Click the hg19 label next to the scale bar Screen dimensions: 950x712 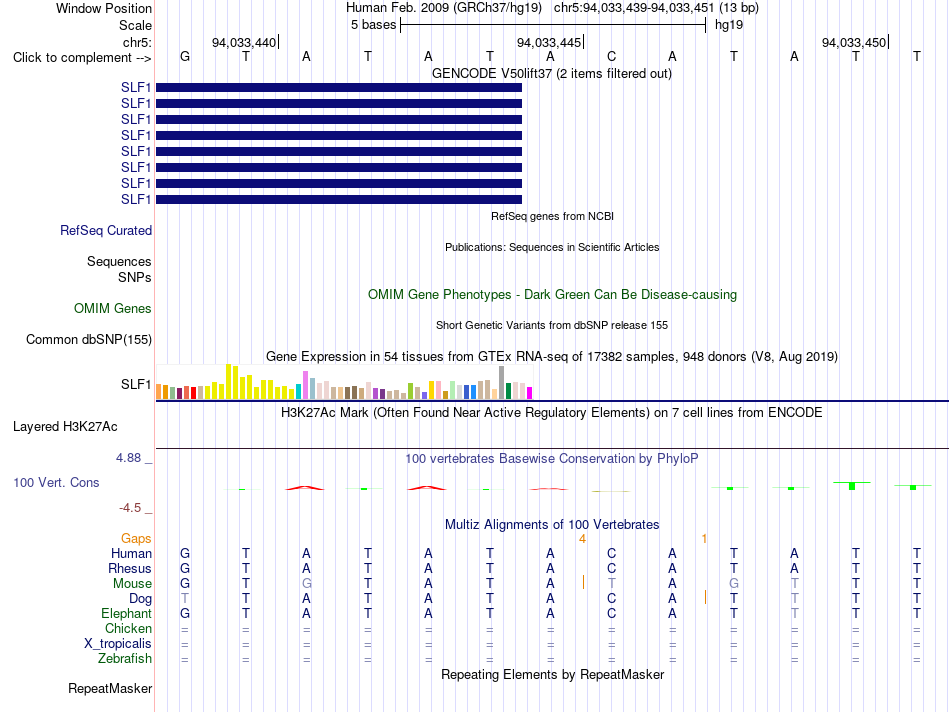729,25
